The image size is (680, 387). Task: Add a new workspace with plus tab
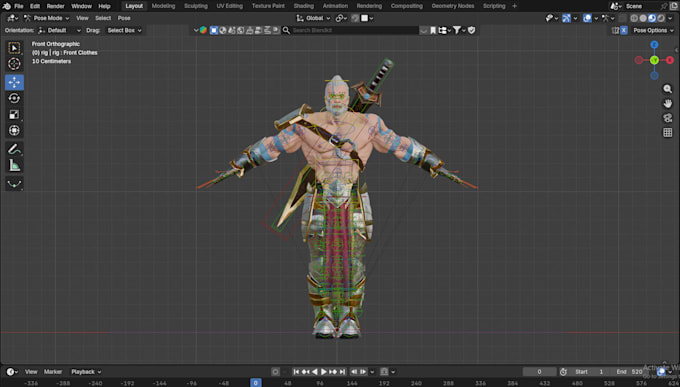pos(514,6)
